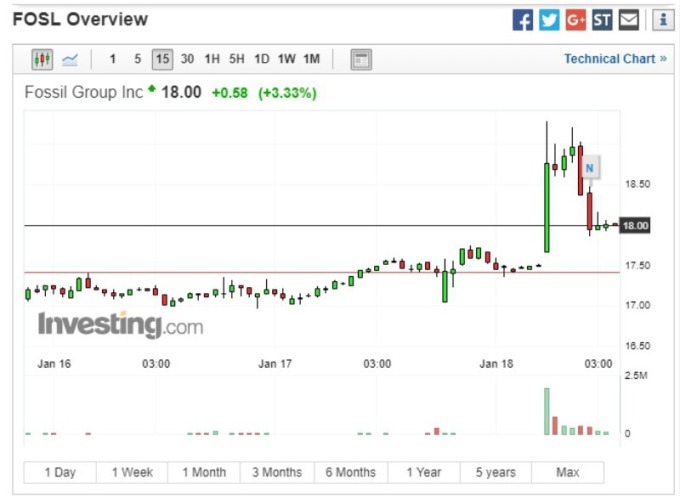Select the 1W interval
The image size is (680, 496).
[x=286, y=59]
